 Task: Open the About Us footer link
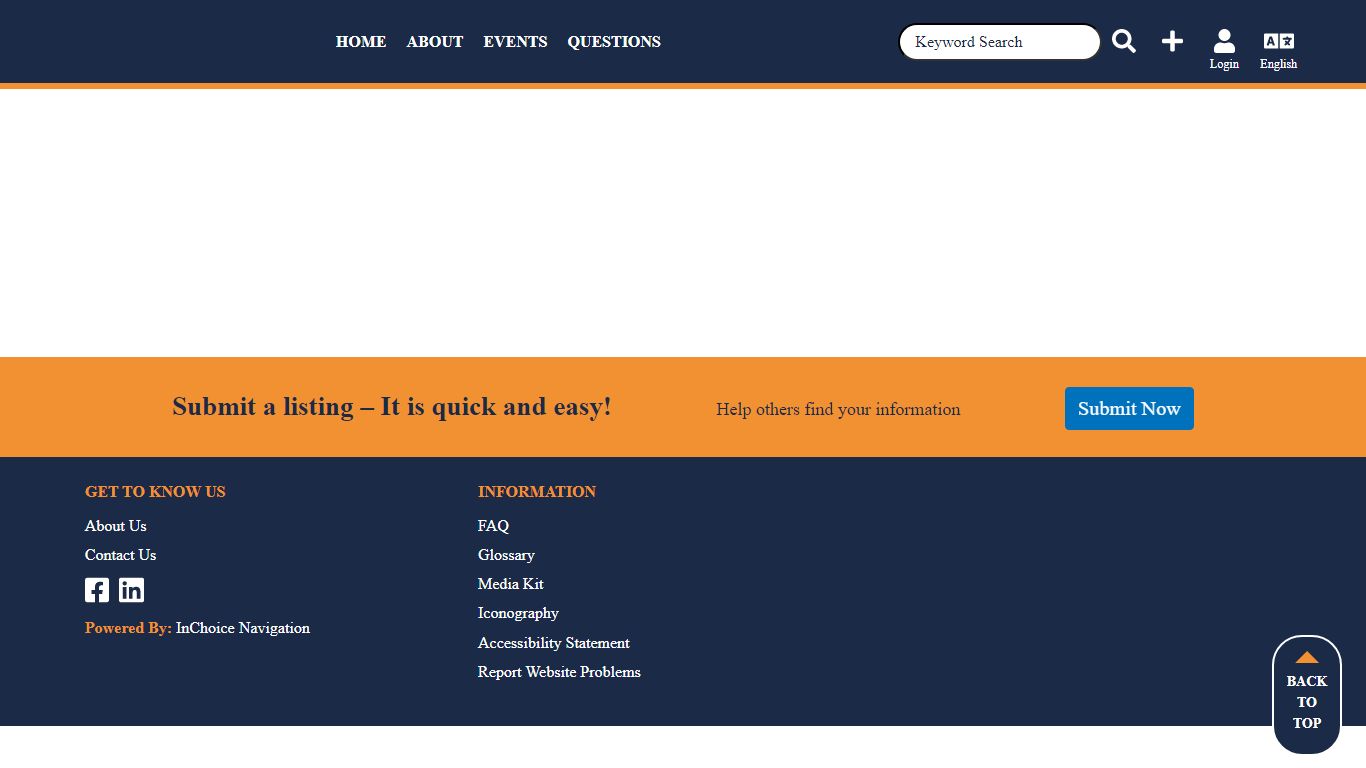[x=116, y=526]
